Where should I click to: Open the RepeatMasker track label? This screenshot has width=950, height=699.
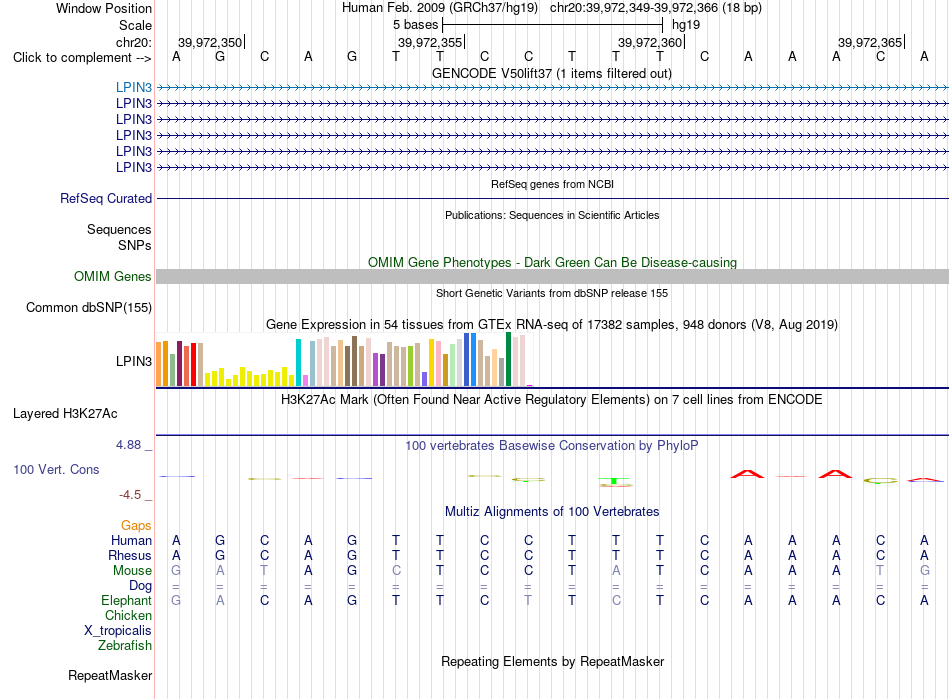pyautogui.click(x=110, y=676)
